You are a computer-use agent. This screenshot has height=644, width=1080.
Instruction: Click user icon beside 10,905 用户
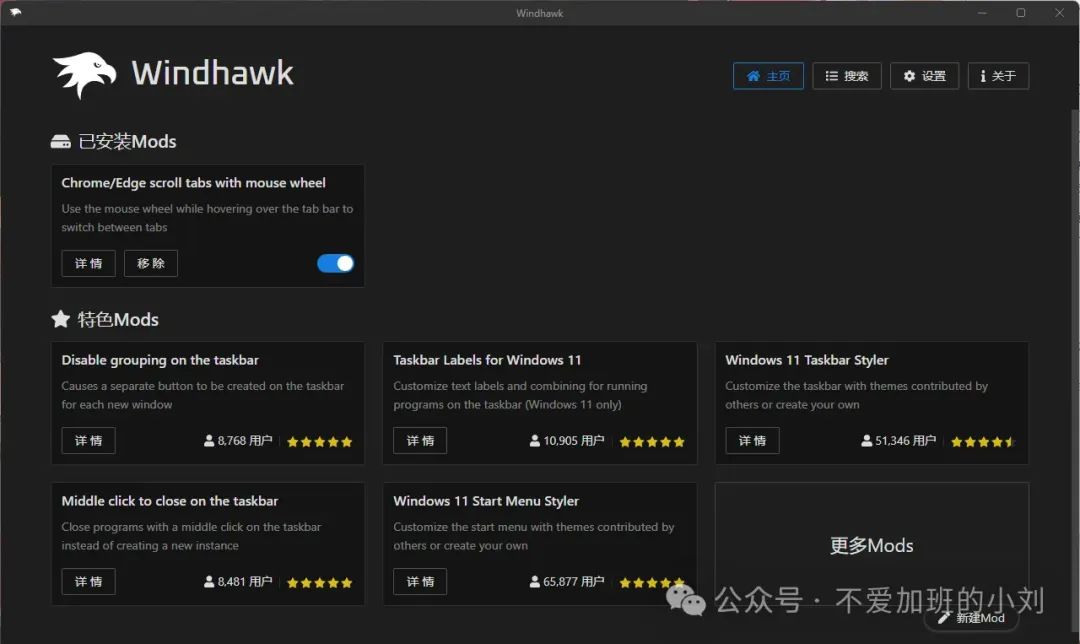point(534,441)
